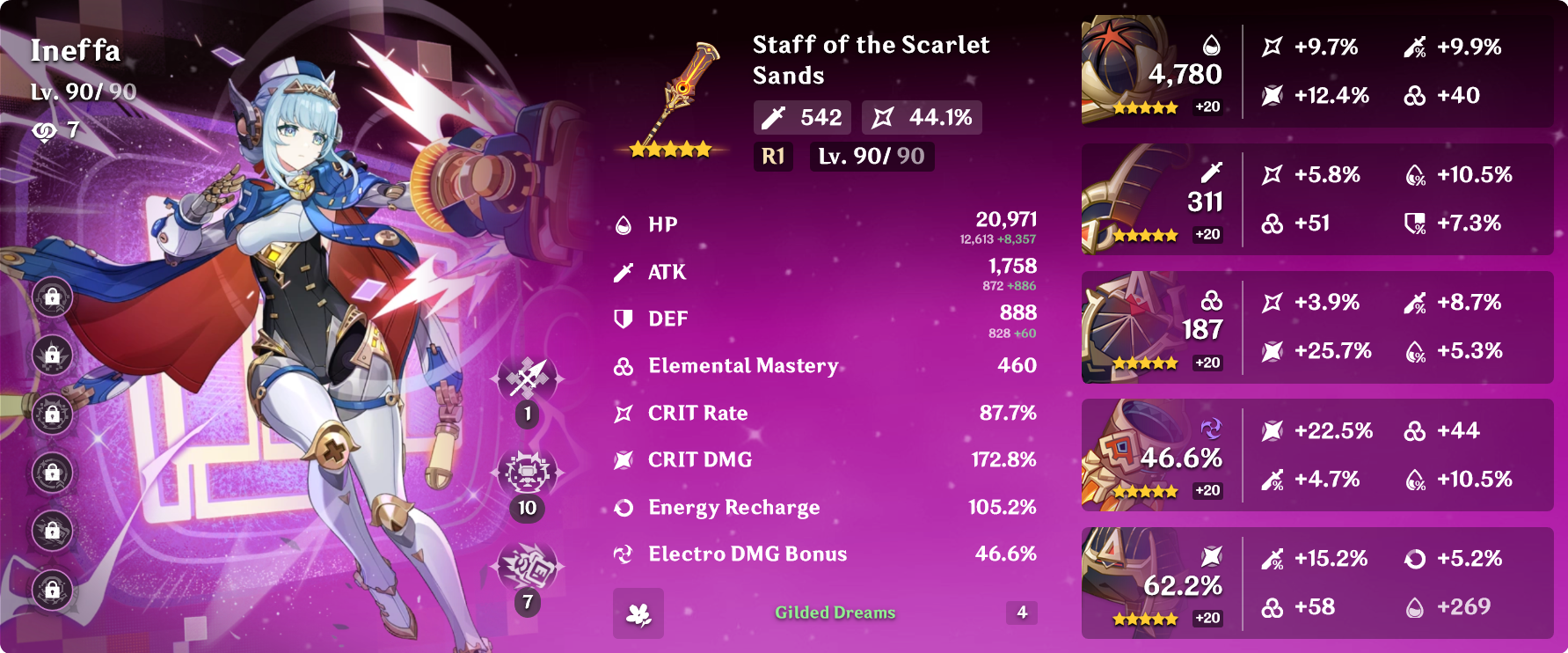Select the normal attack talent icon level 1
This screenshot has height=653, width=1568.
pos(527,380)
